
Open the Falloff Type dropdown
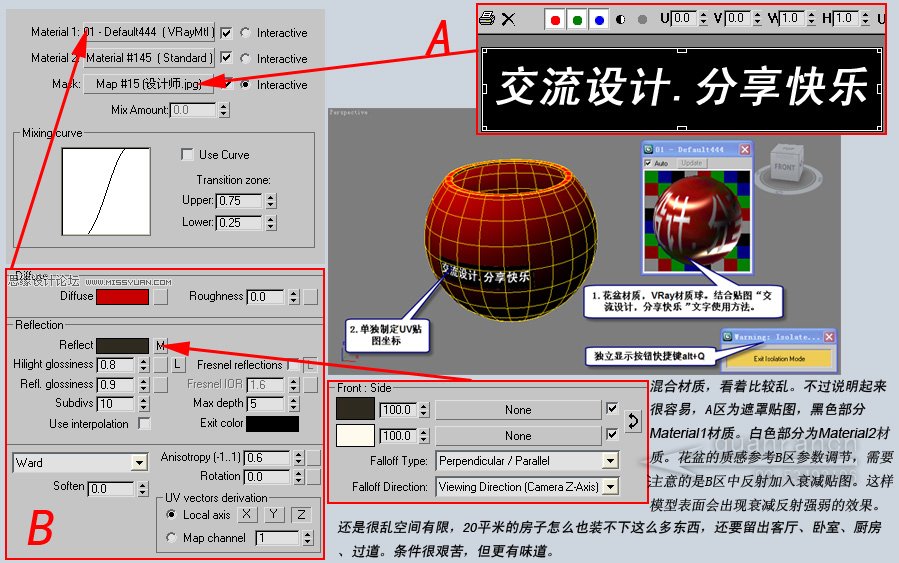pos(527,461)
